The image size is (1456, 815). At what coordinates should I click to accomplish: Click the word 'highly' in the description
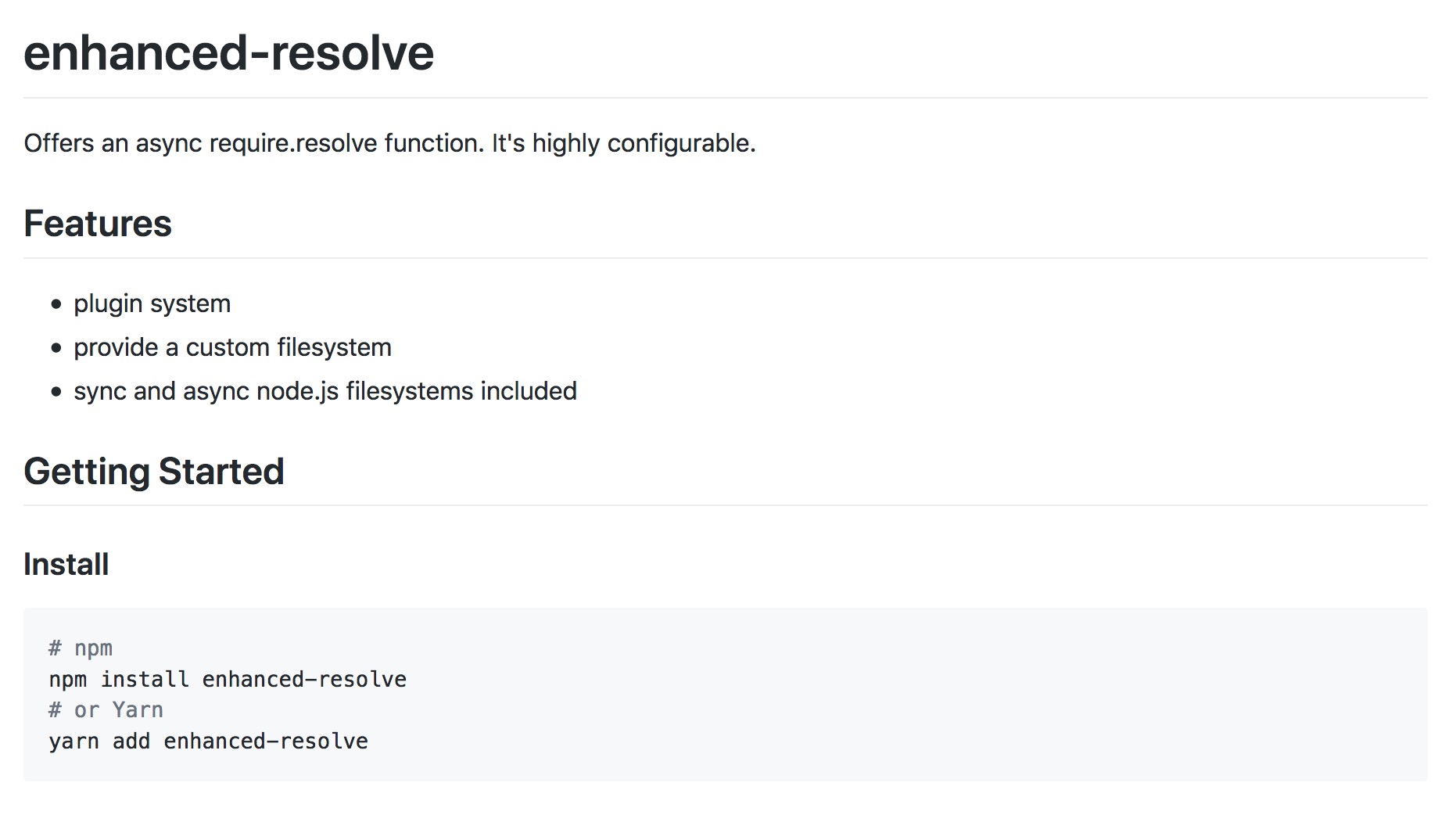pos(566,143)
